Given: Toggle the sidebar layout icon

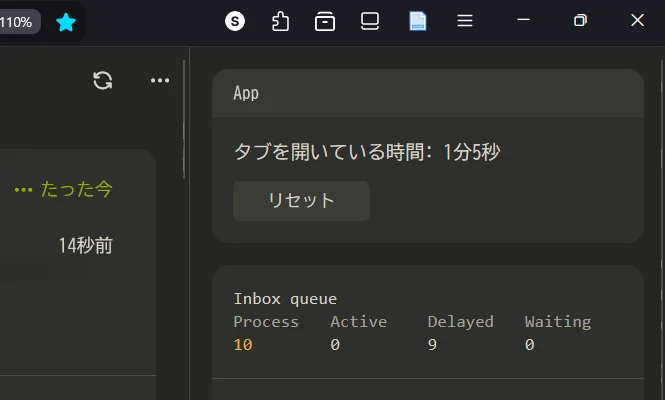Looking at the screenshot, I should (x=370, y=21).
